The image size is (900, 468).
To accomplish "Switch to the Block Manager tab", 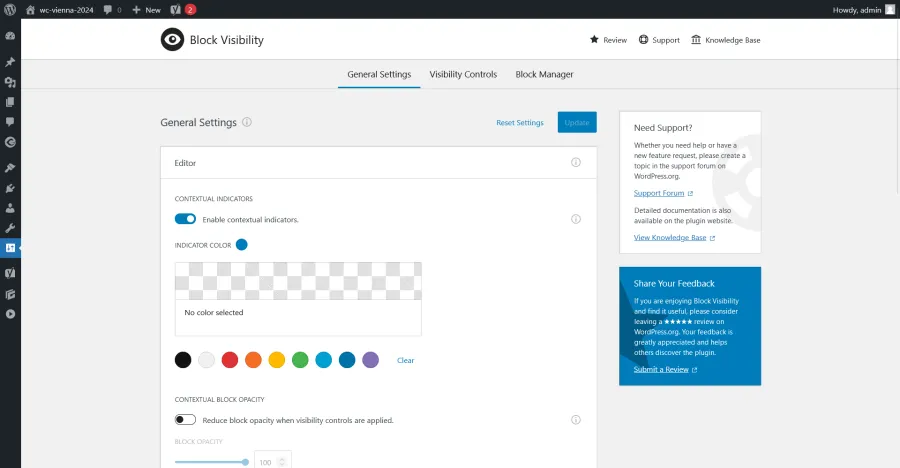I will point(544,74).
